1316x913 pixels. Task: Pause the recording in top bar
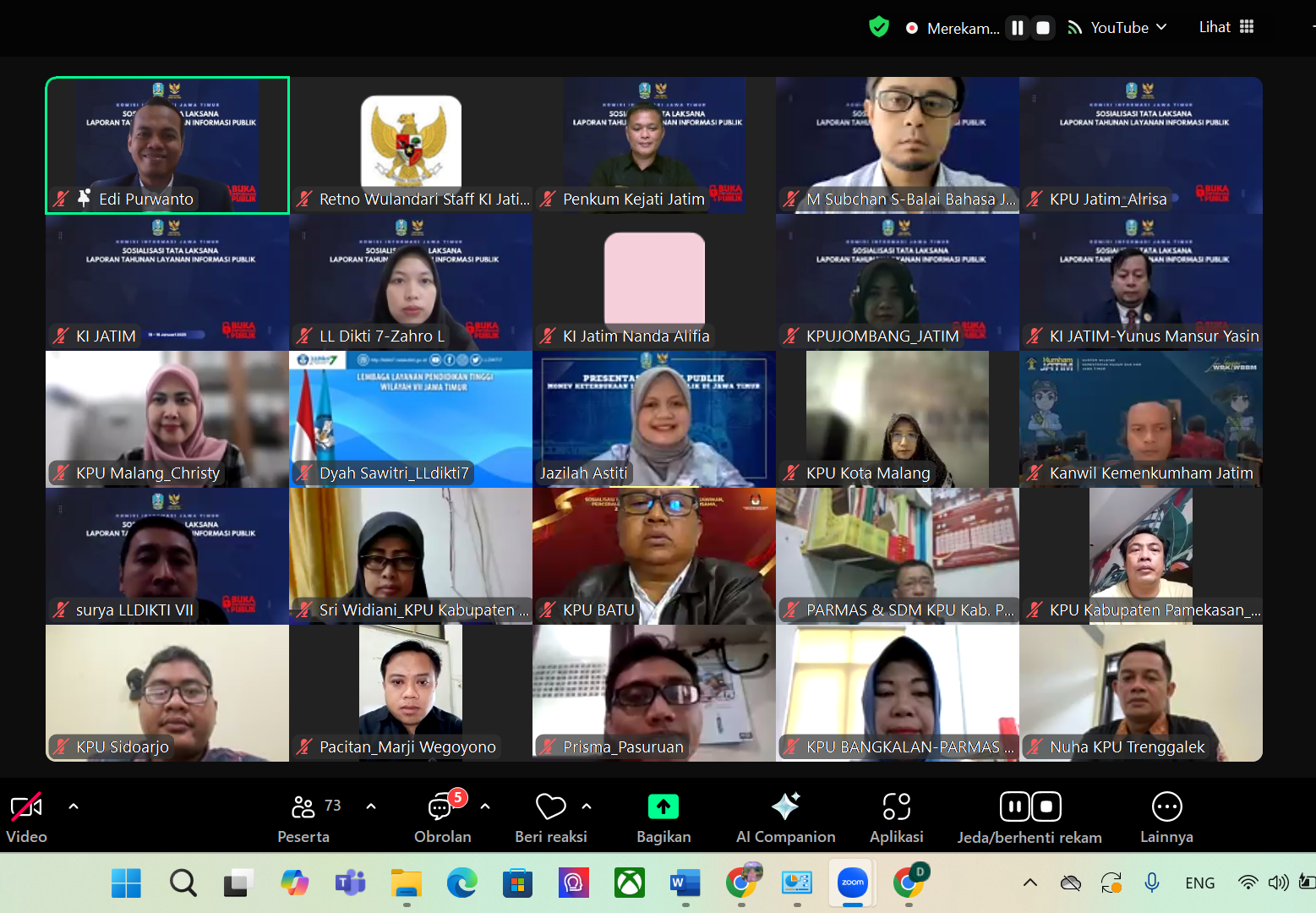pos(1018,28)
